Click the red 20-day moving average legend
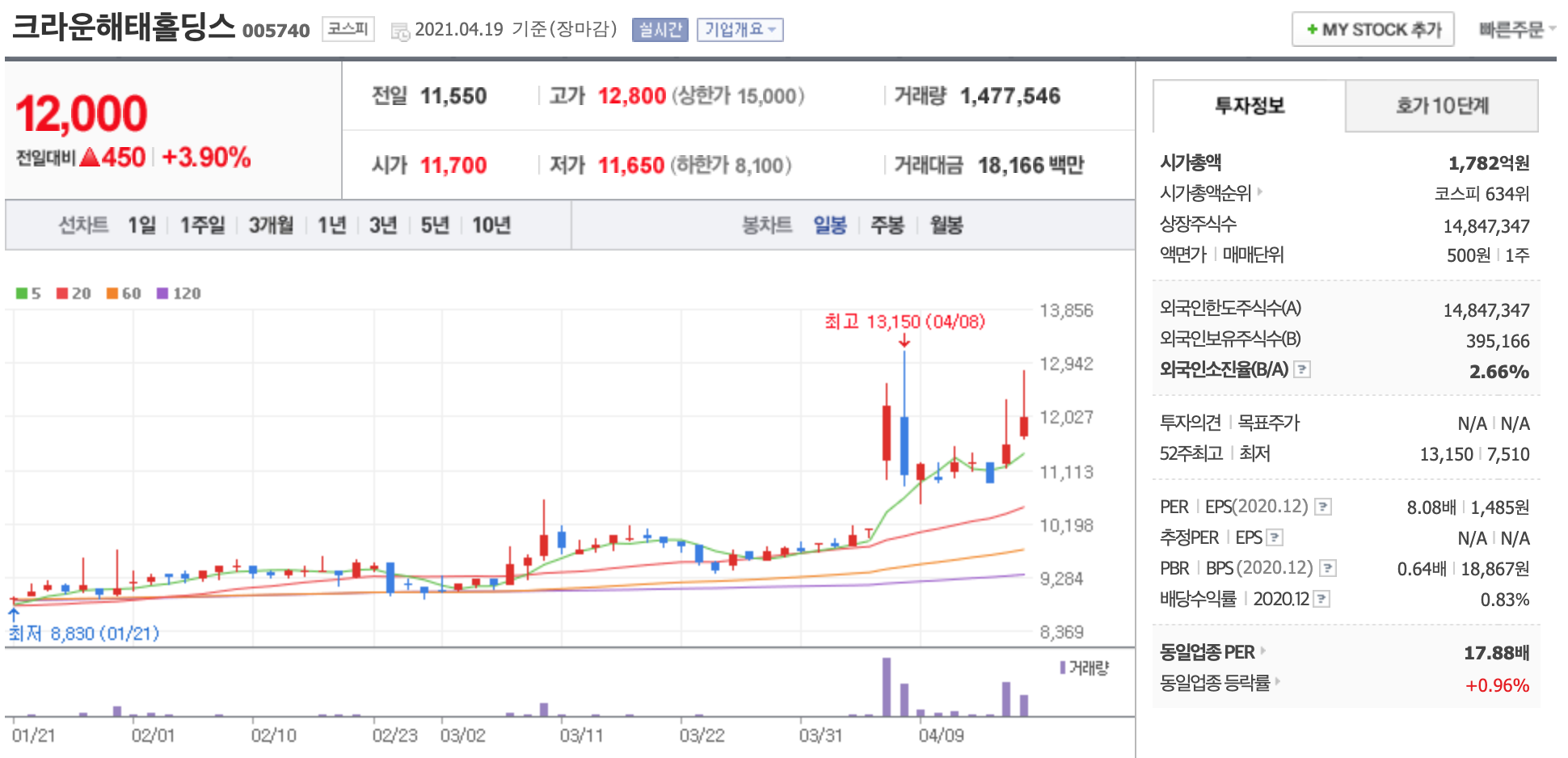 74,293
